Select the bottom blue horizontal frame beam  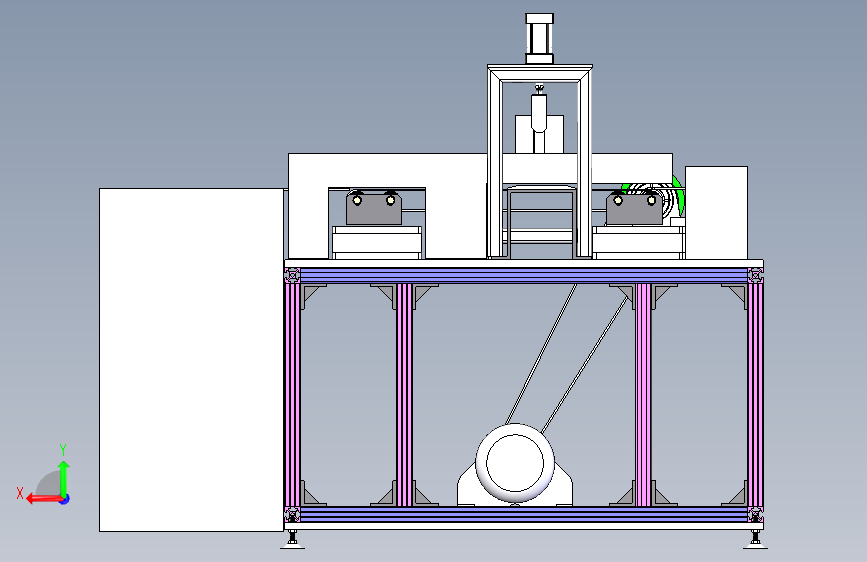(524, 514)
